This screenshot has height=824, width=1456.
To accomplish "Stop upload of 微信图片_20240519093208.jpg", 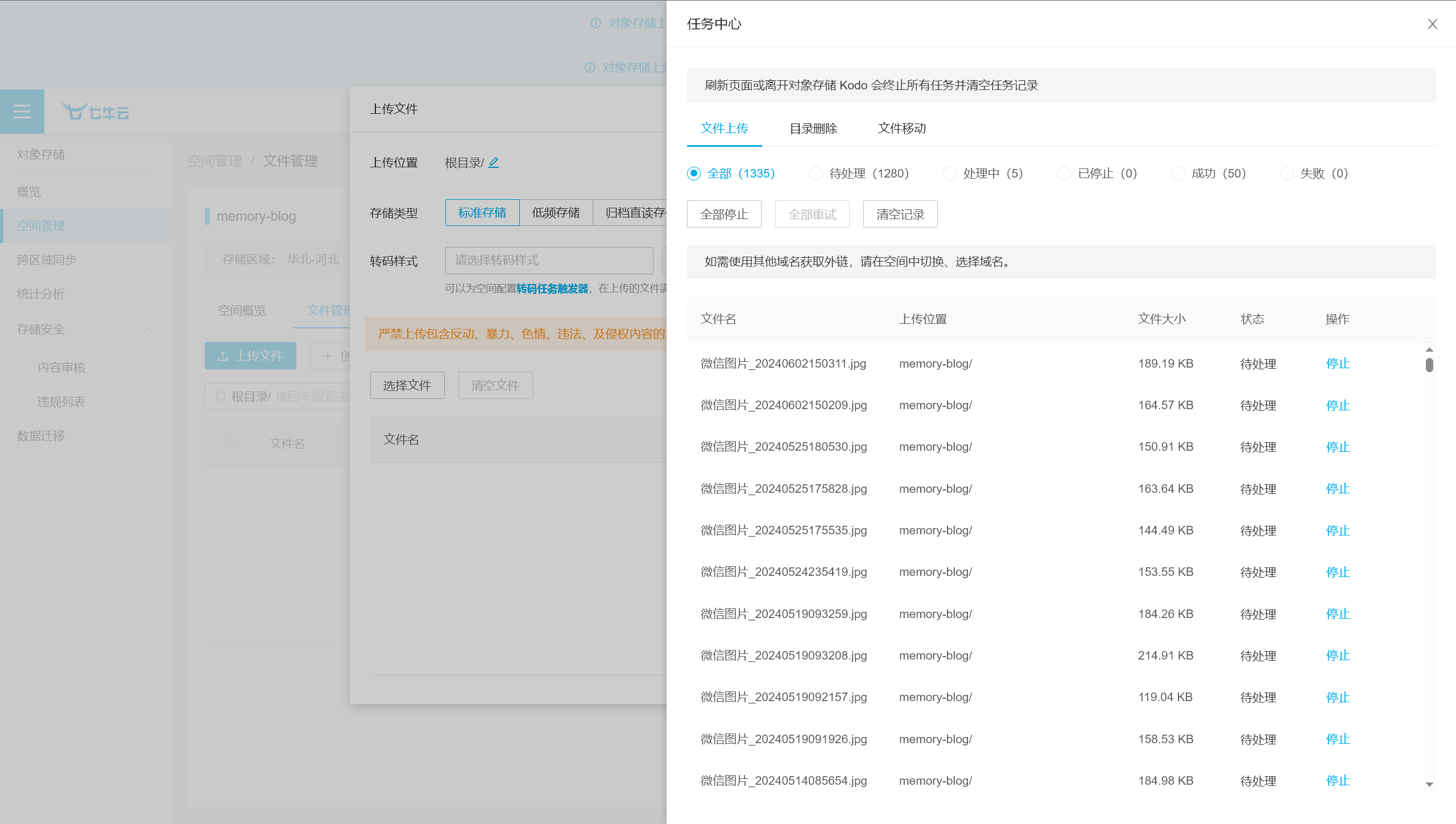I will point(1338,656).
